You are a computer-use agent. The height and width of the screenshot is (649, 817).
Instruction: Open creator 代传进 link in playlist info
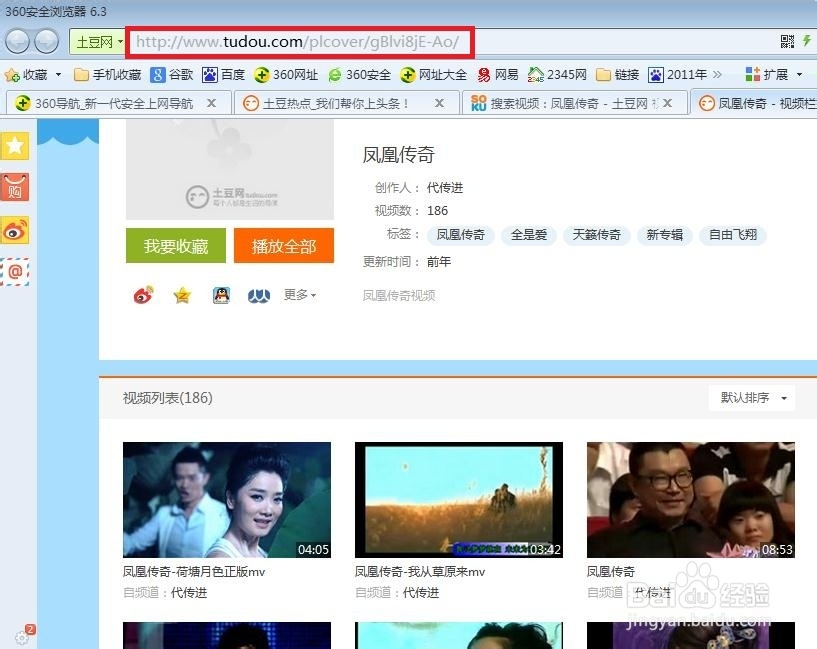[x=444, y=188]
